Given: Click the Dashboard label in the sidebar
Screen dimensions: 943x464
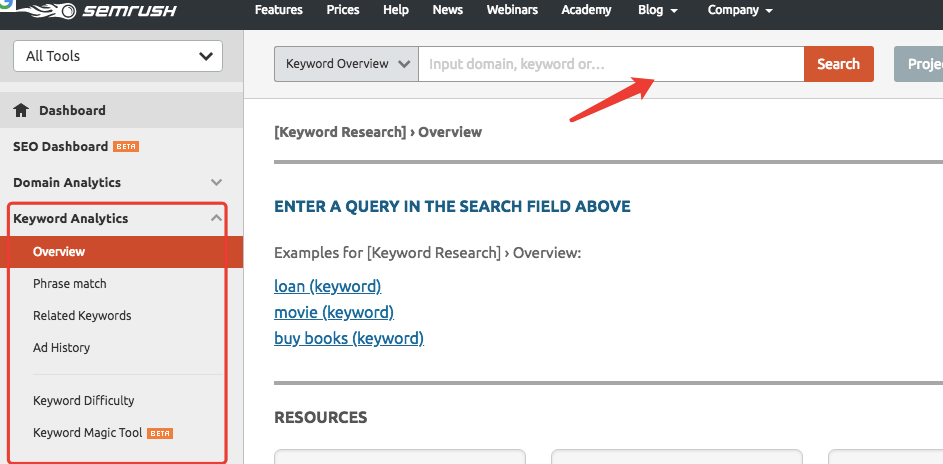Looking at the screenshot, I should (72, 111).
